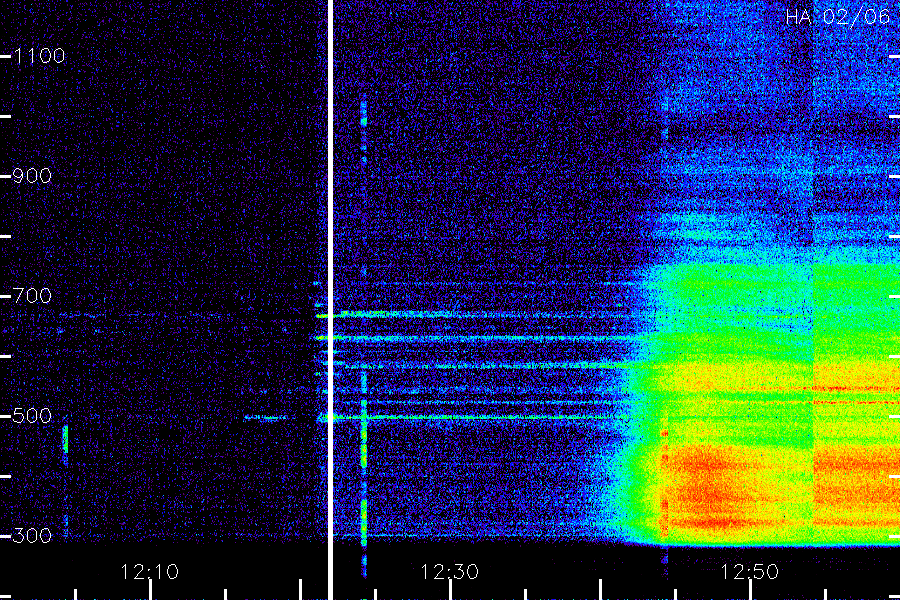Click the 1100 frequency axis label
The height and width of the screenshot is (600, 900).
tap(39, 56)
